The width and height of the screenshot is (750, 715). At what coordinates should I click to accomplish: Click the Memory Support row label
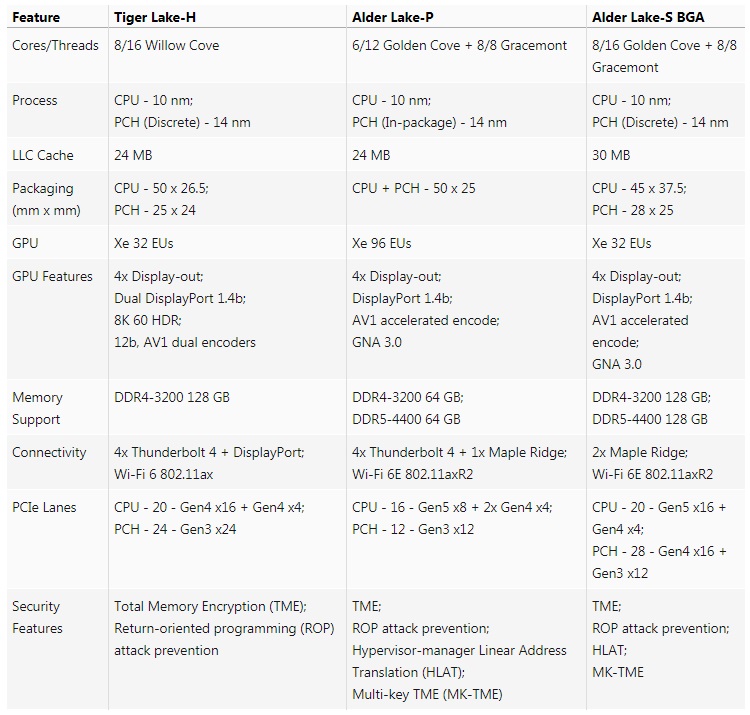click(x=37, y=408)
